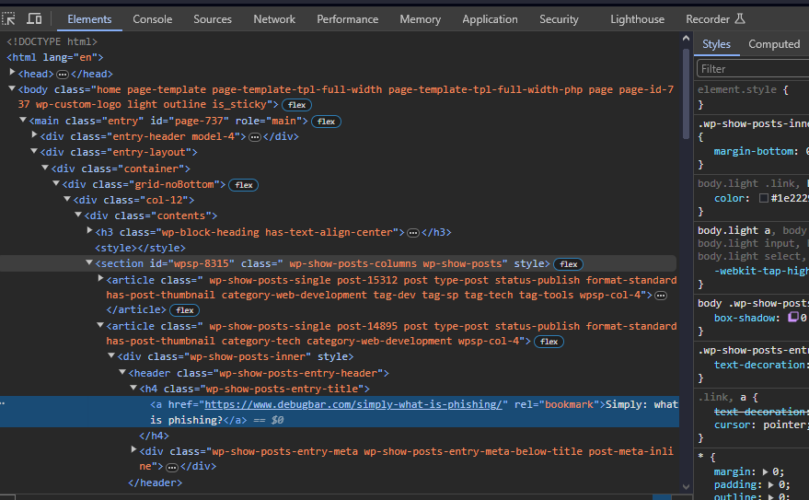Open the Lighthouse tab
The height and width of the screenshot is (500, 809).
[x=637, y=19]
